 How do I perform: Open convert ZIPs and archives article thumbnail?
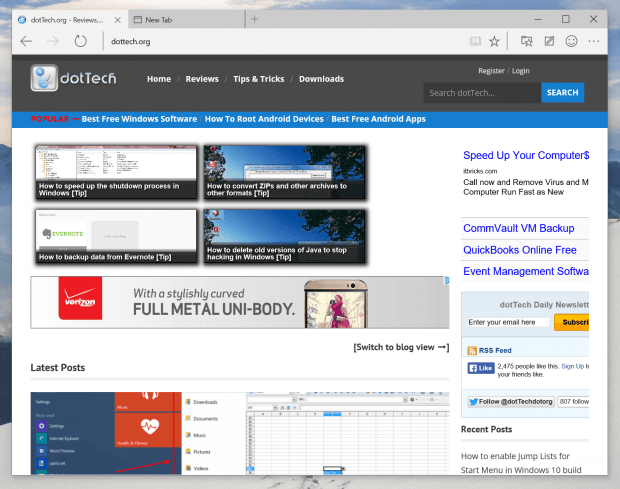[x=284, y=172]
